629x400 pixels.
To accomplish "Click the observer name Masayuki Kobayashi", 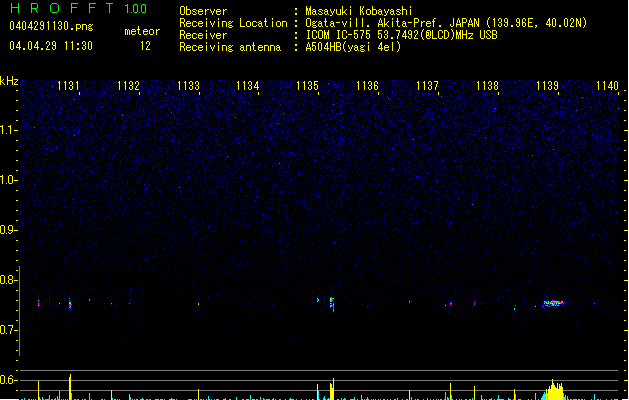I will (359, 11).
